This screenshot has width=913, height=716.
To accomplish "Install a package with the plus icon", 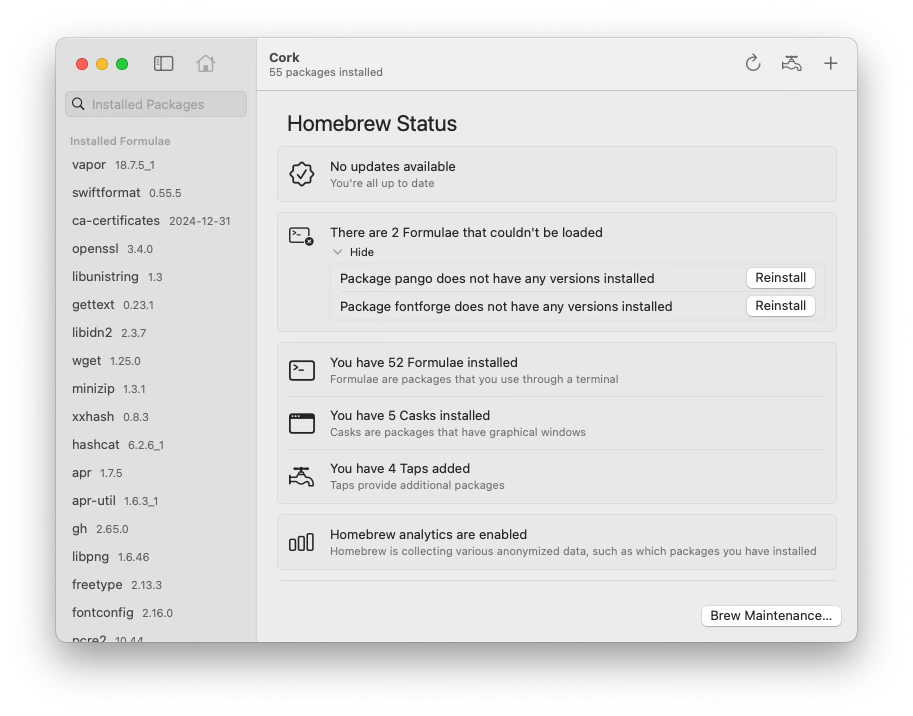I will pos(830,63).
